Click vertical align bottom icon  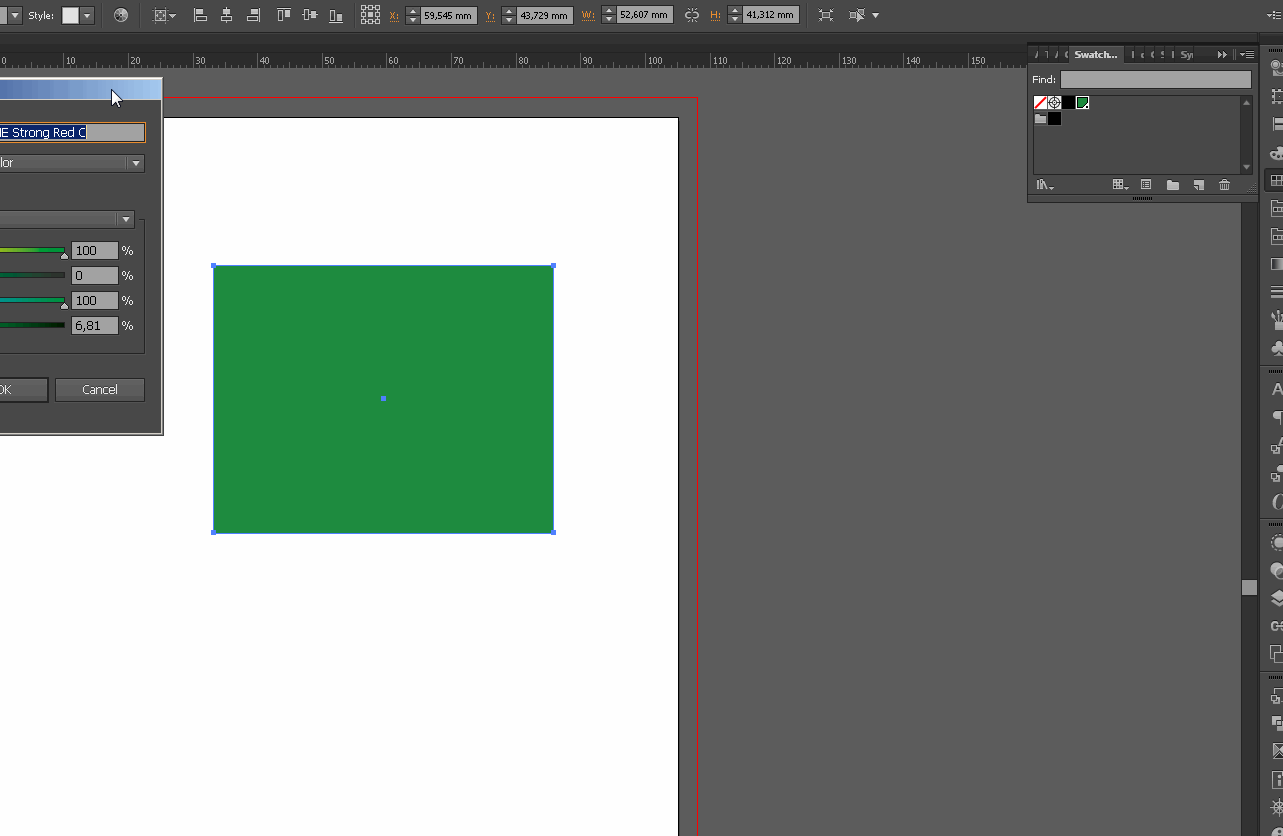click(337, 15)
